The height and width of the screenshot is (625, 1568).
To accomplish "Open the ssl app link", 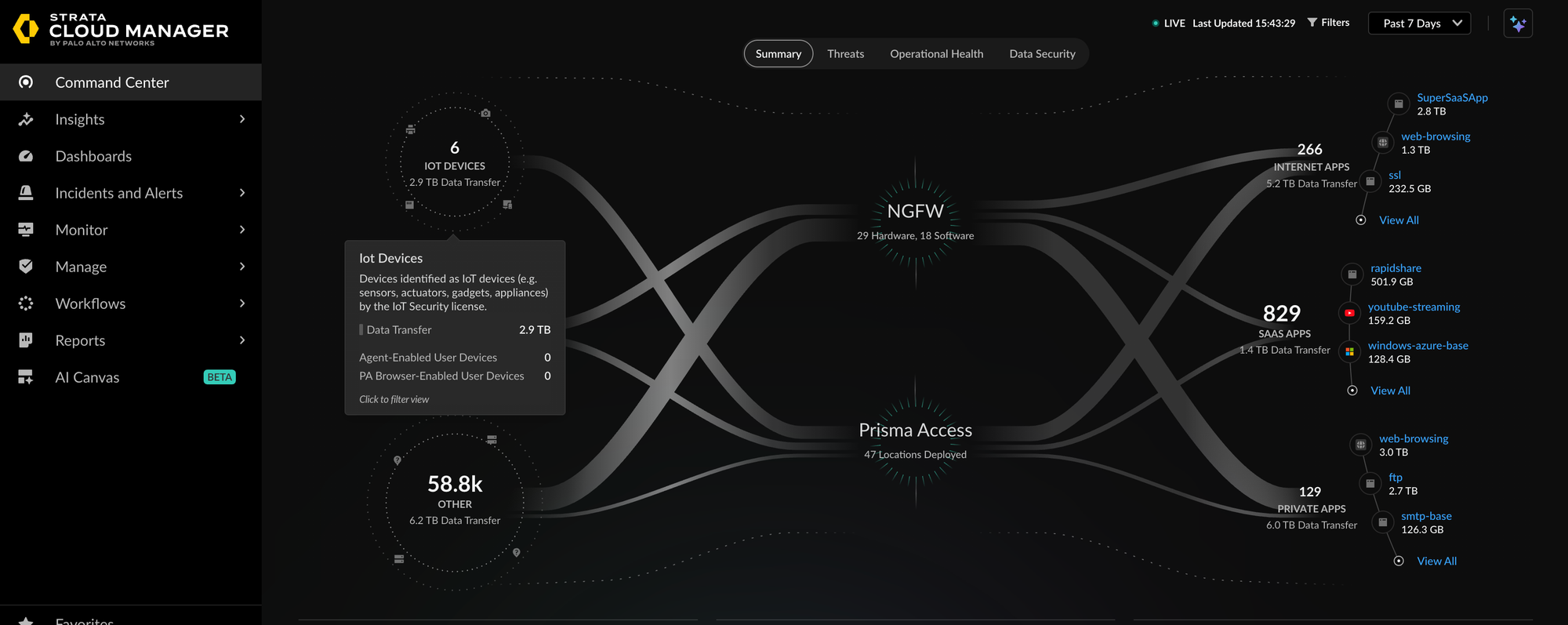I will point(1395,175).
